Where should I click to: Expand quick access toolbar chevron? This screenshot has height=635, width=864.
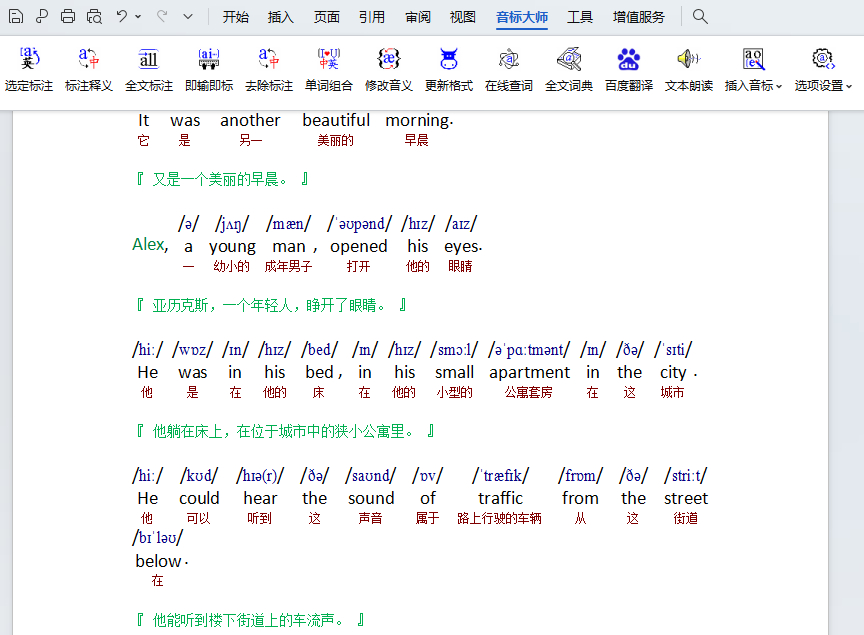coord(188,17)
